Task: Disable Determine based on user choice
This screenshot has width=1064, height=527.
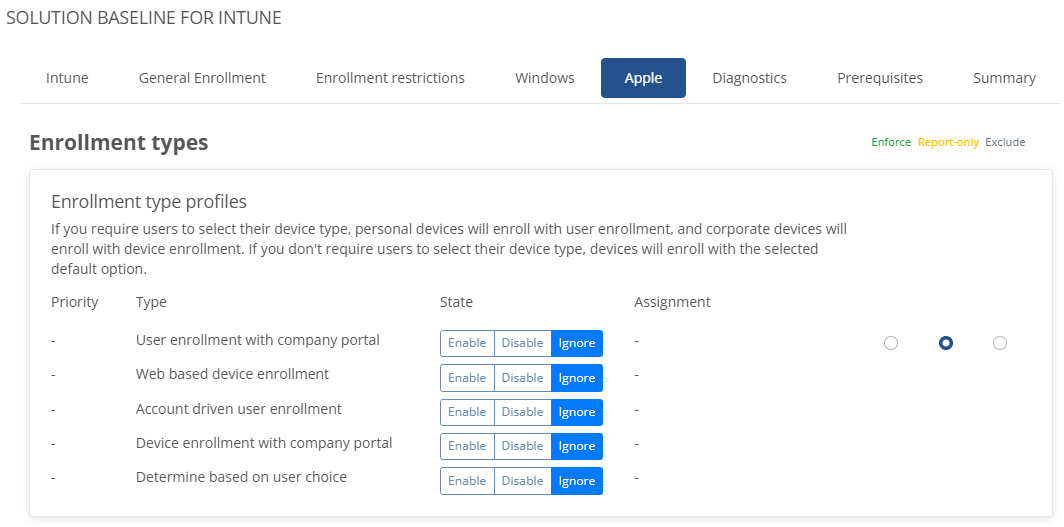Action: click(x=522, y=481)
